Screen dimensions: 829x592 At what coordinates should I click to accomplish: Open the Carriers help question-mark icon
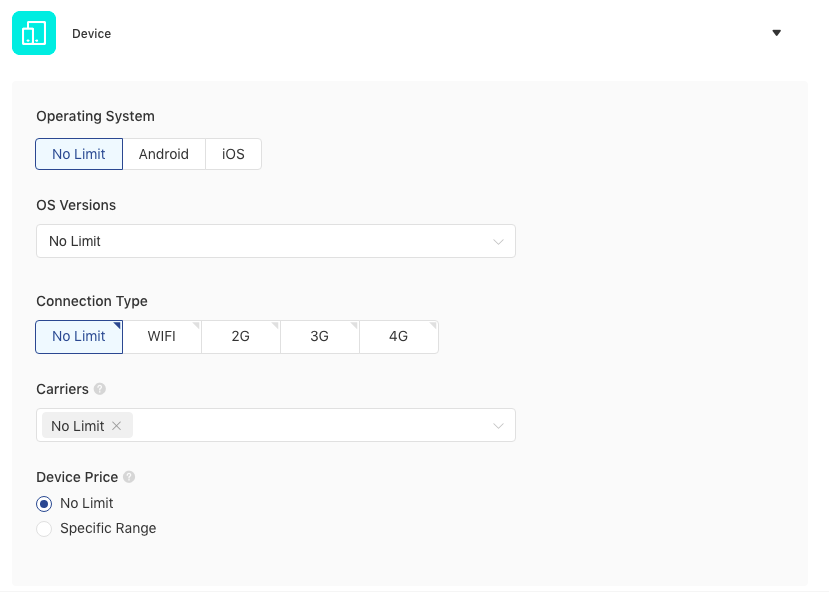point(100,389)
